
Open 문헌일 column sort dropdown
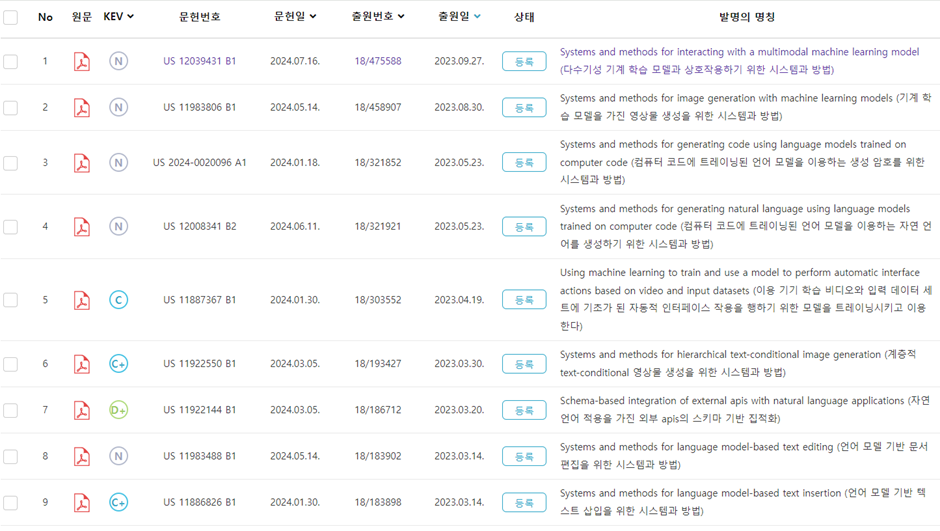point(312,17)
